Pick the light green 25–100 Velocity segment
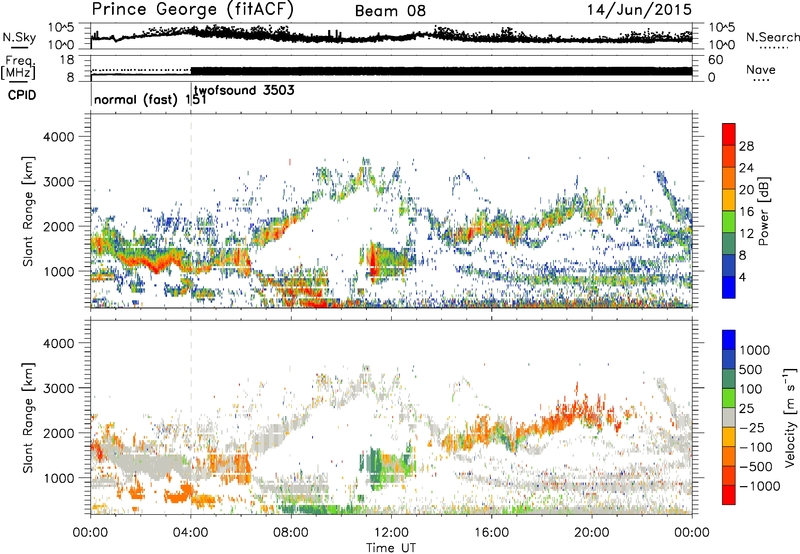 point(729,398)
